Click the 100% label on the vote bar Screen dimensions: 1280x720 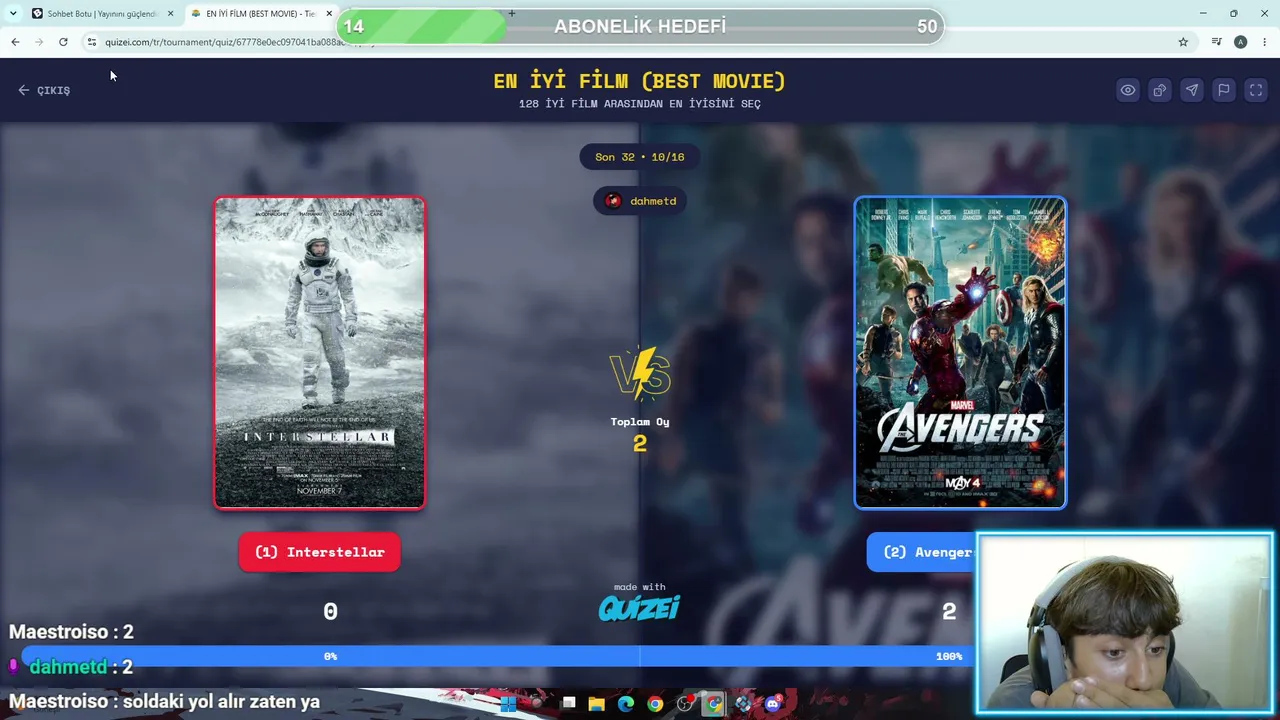[949, 656]
